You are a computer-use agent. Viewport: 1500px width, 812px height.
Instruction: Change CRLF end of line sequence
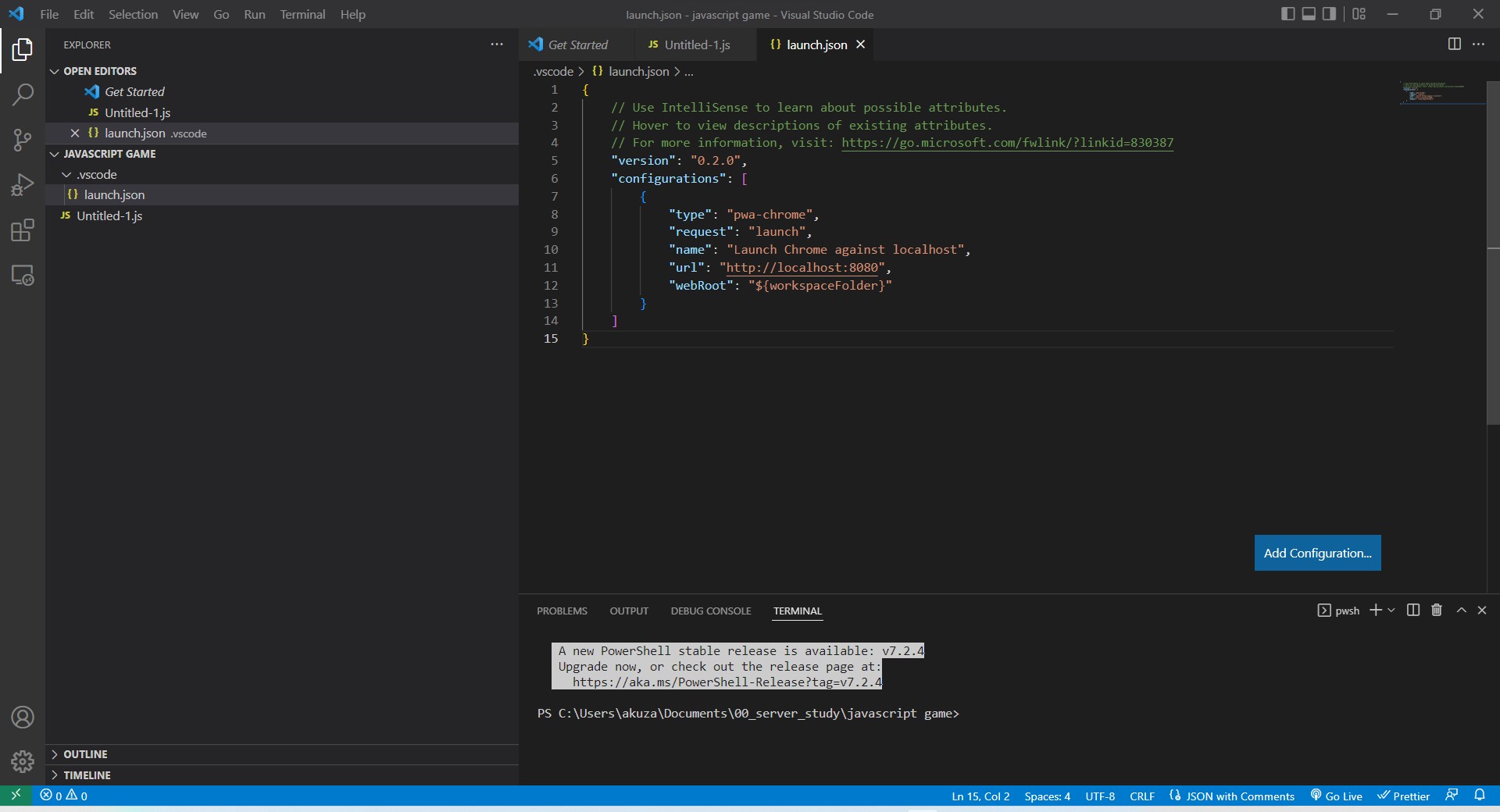click(1142, 796)
